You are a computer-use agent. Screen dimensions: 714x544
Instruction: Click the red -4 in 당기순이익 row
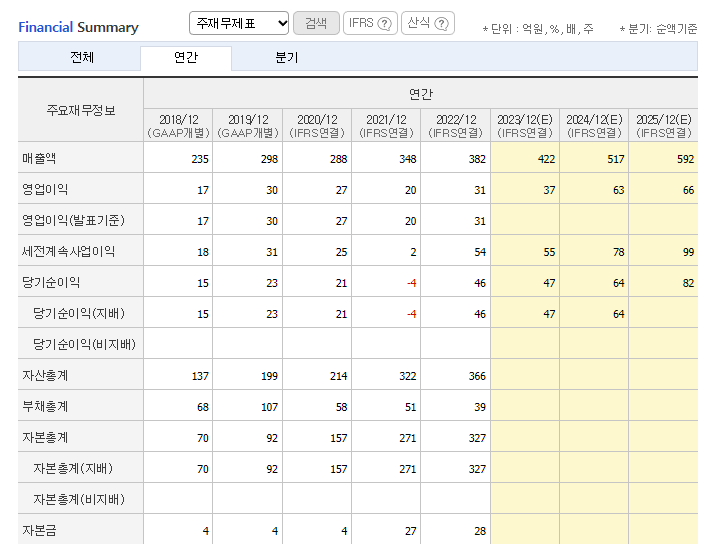click(412, 283)
